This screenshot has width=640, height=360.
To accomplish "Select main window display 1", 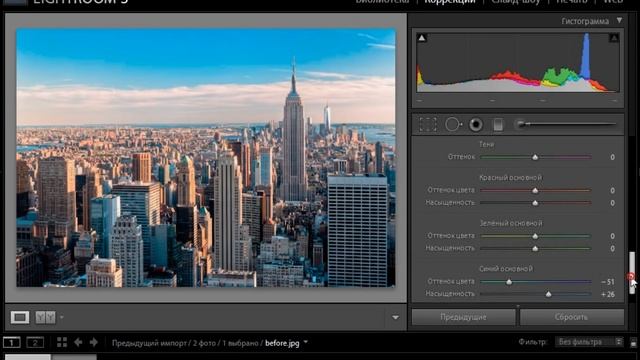I will pyautogui.click(x=11, y=342).
